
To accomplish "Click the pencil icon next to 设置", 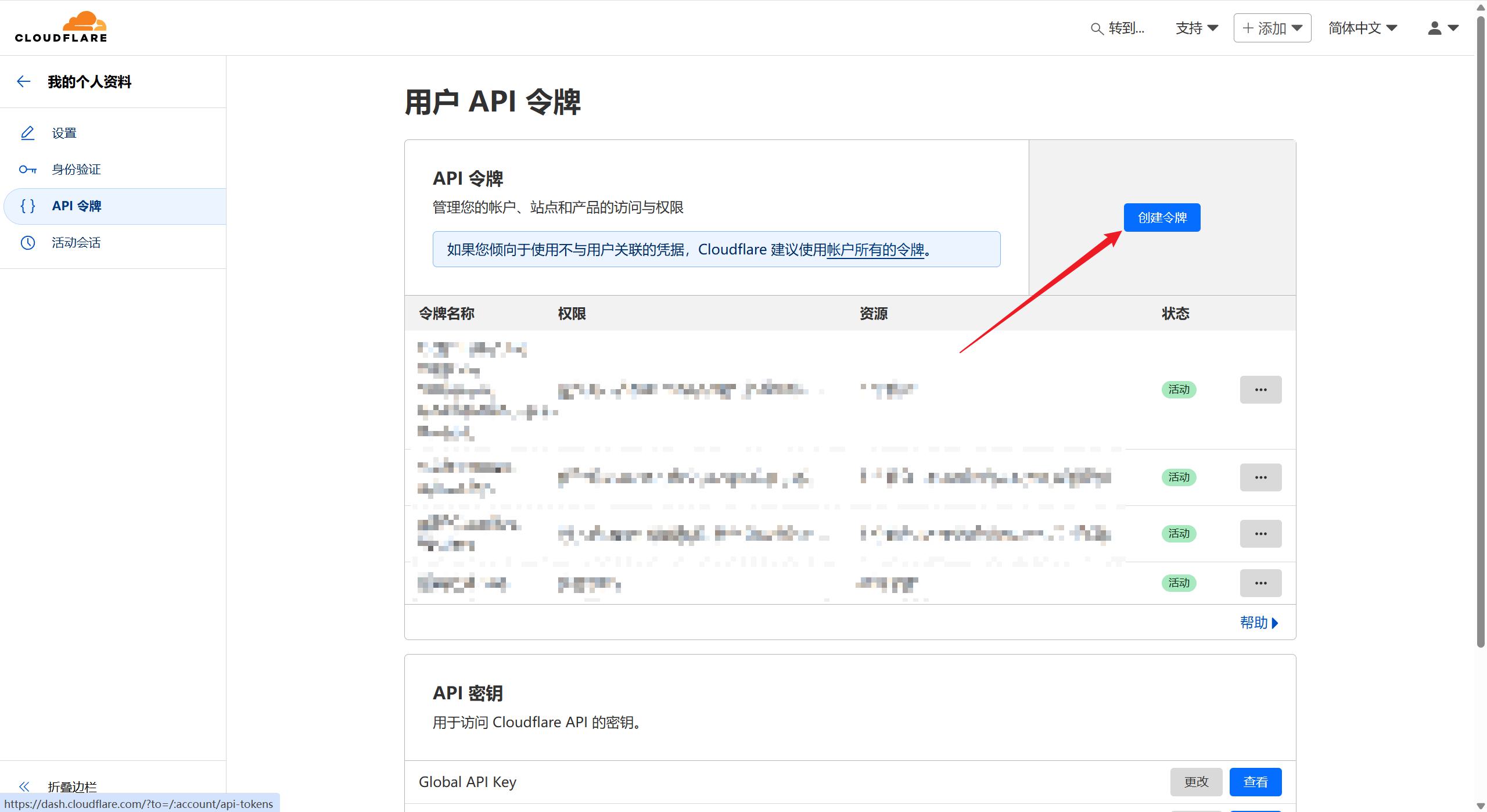I will tap(27, 133).
